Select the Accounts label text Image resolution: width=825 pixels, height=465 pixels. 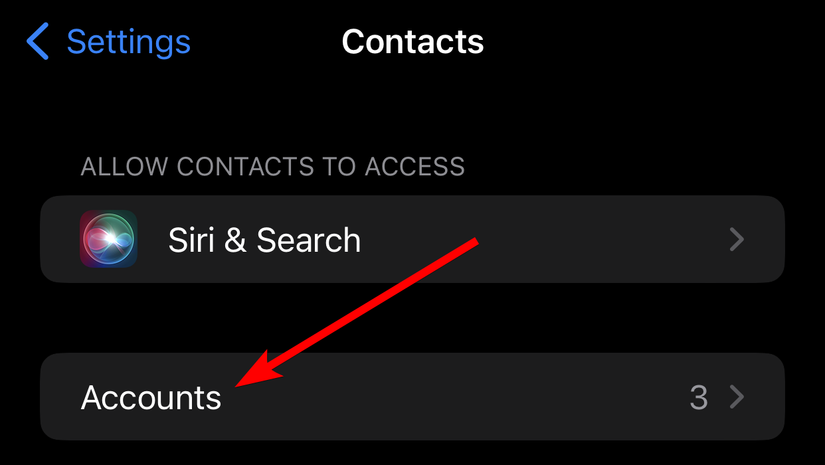pos(151,397)
